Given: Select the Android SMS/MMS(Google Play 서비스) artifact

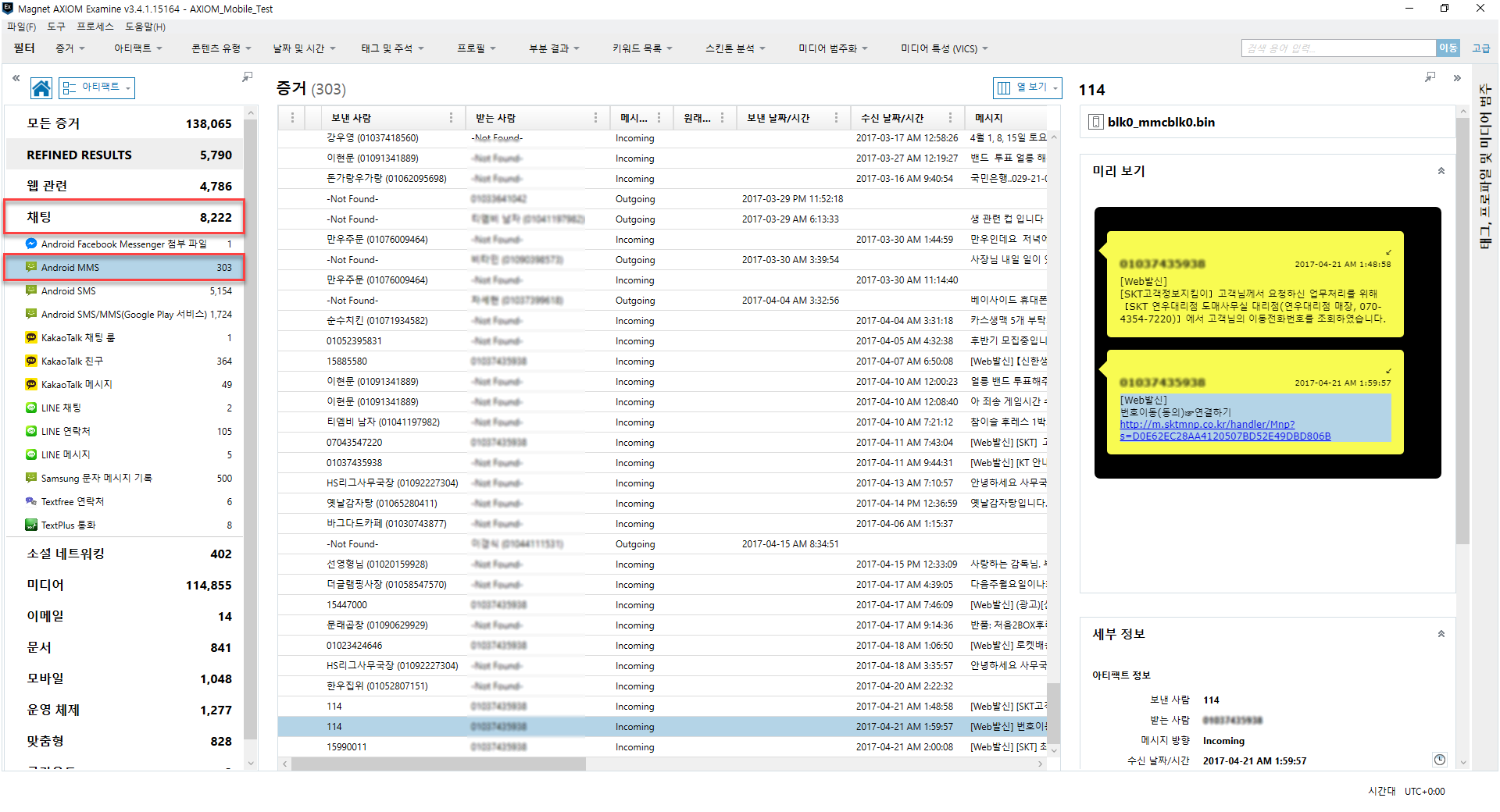Looking at the screenshot, I should [125, 314].
